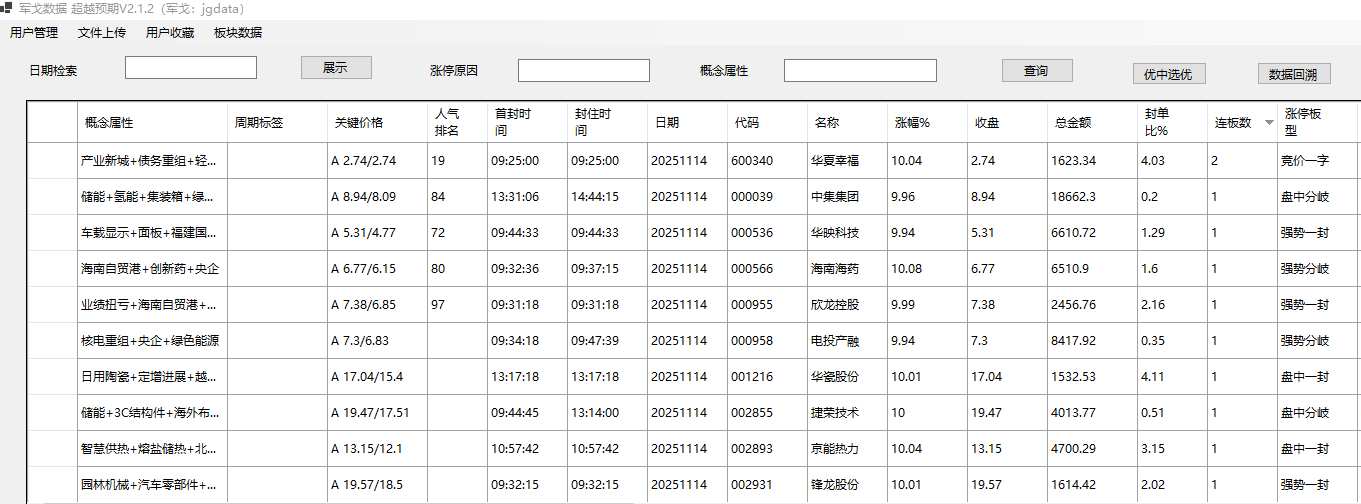Focus the 涨停原因 input field
The height and width of the screenshot is (504, 1361).
pos(584,71)
